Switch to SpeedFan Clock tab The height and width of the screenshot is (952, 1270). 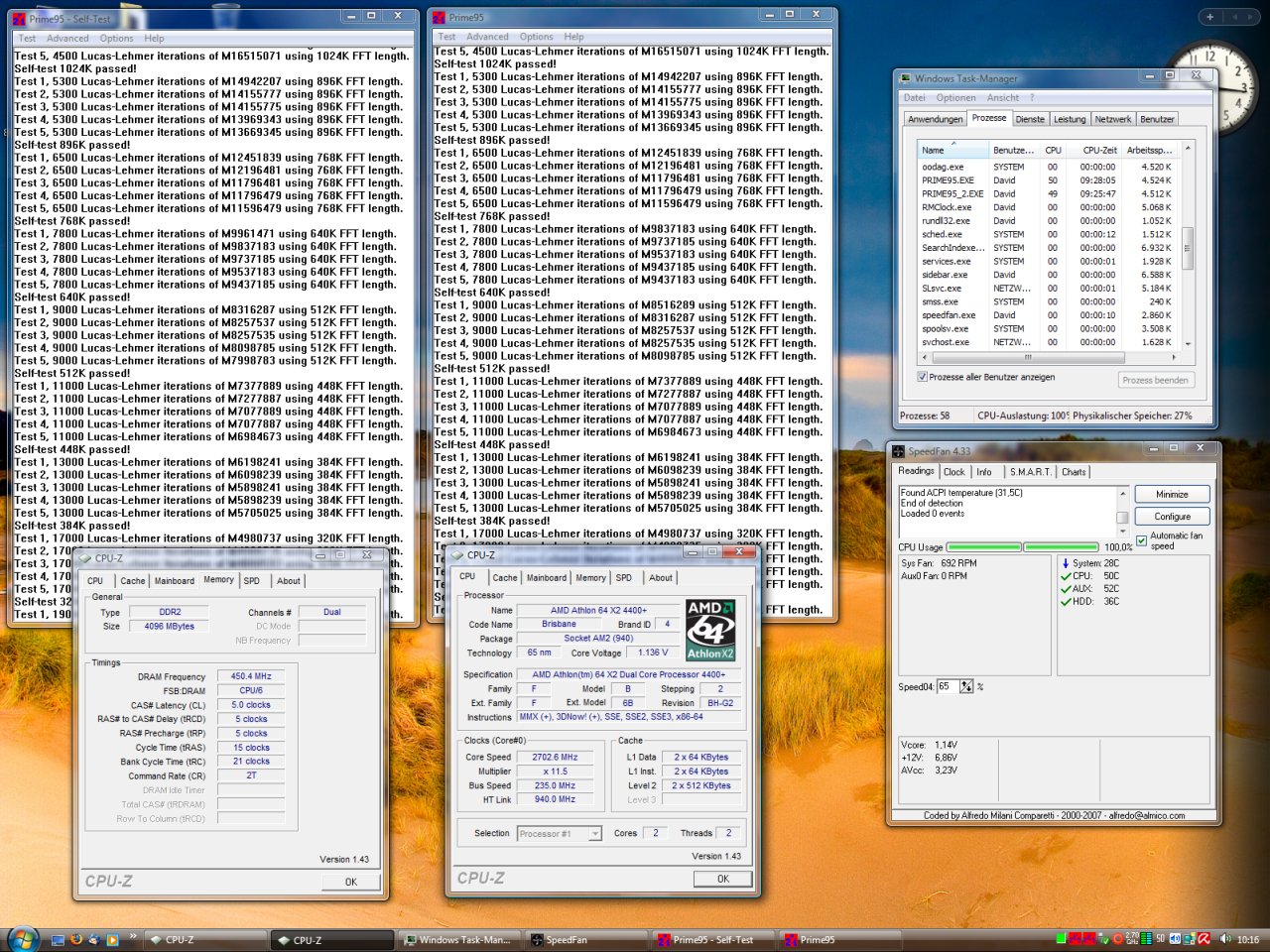[x=953, y=472]
